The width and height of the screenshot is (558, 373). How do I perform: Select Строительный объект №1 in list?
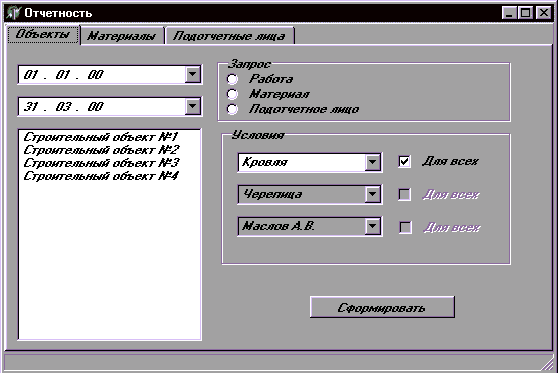click(x=101, y=137)
